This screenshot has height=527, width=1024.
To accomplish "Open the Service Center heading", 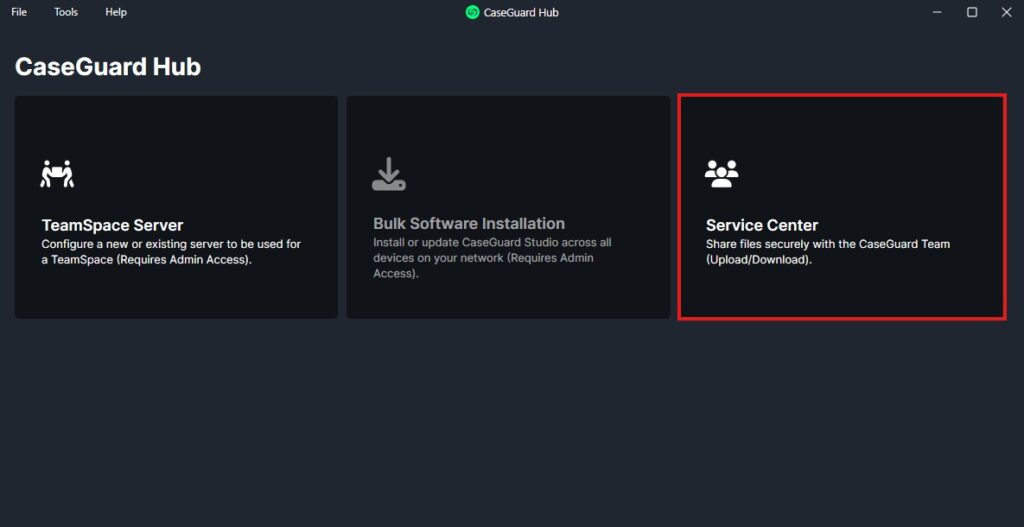I will (x=761, y=225).
